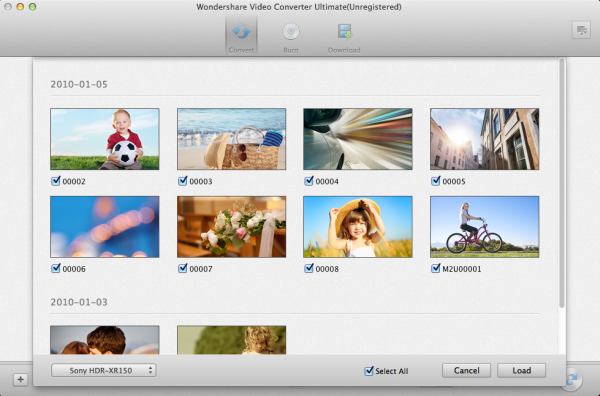
Task: Click the vertical scrollbar of the clip list
Action: 562,184
